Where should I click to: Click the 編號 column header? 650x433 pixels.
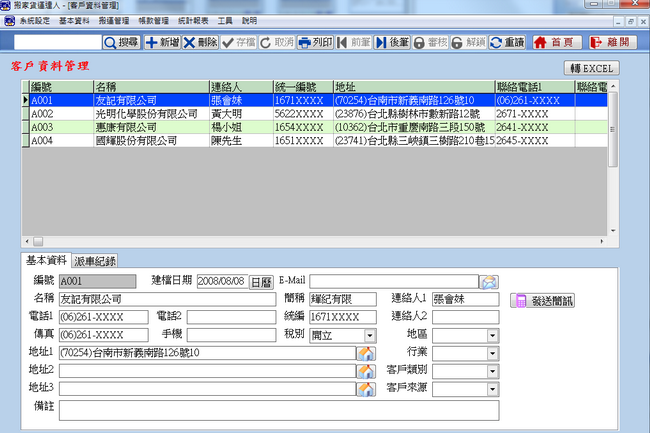[x=61, y=87]
